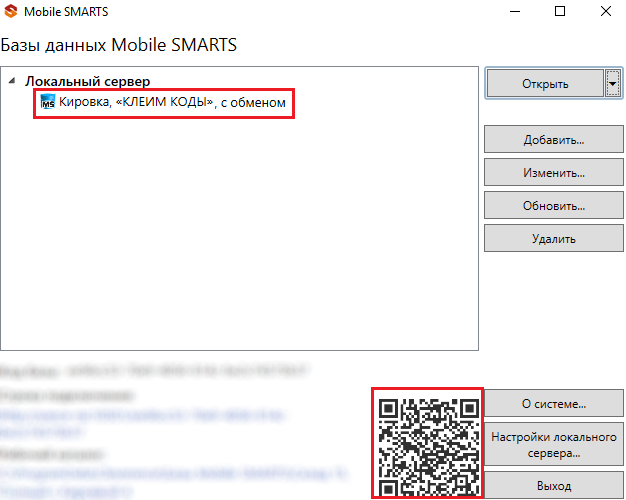Image resolution: width=626 pixels, height=500 pixels.
Task: Maximize the Mobile SMARTS window
Action: click(560, 11)
